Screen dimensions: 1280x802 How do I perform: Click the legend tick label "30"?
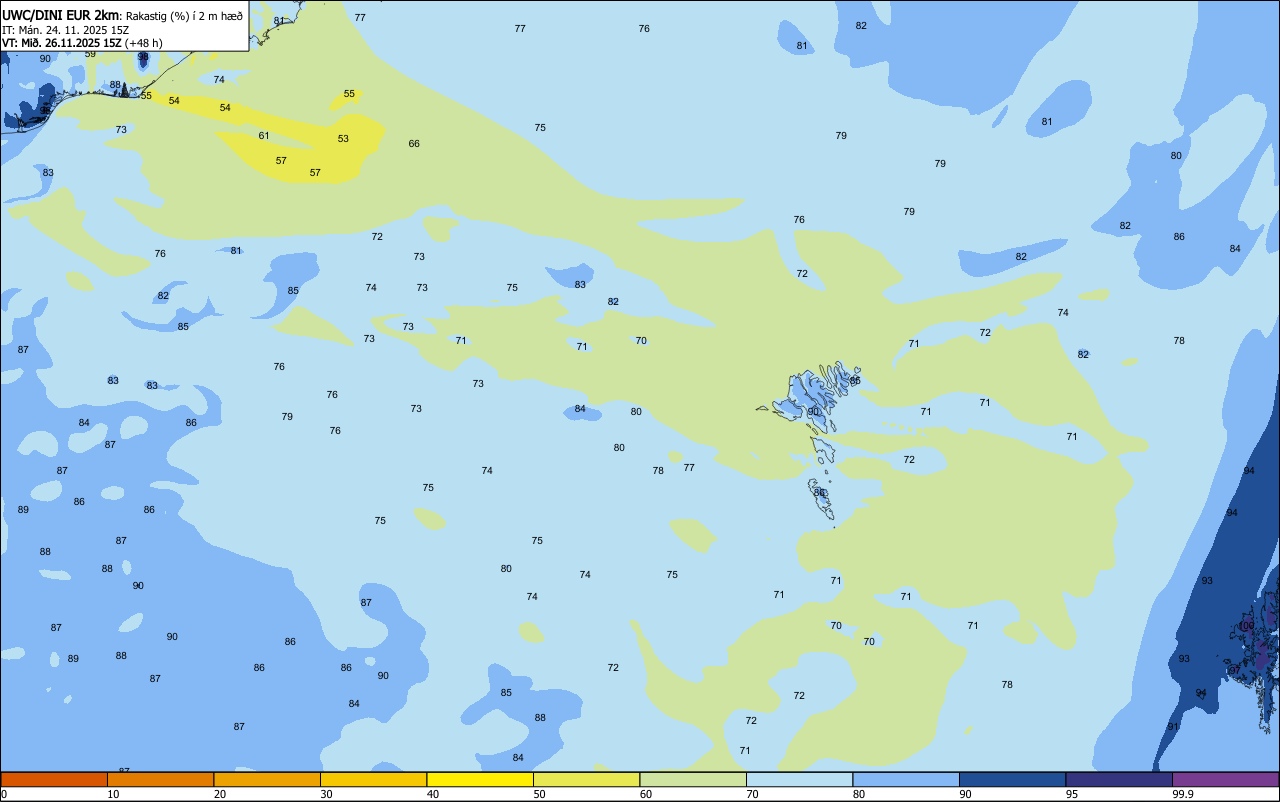(x=327, y=794)
